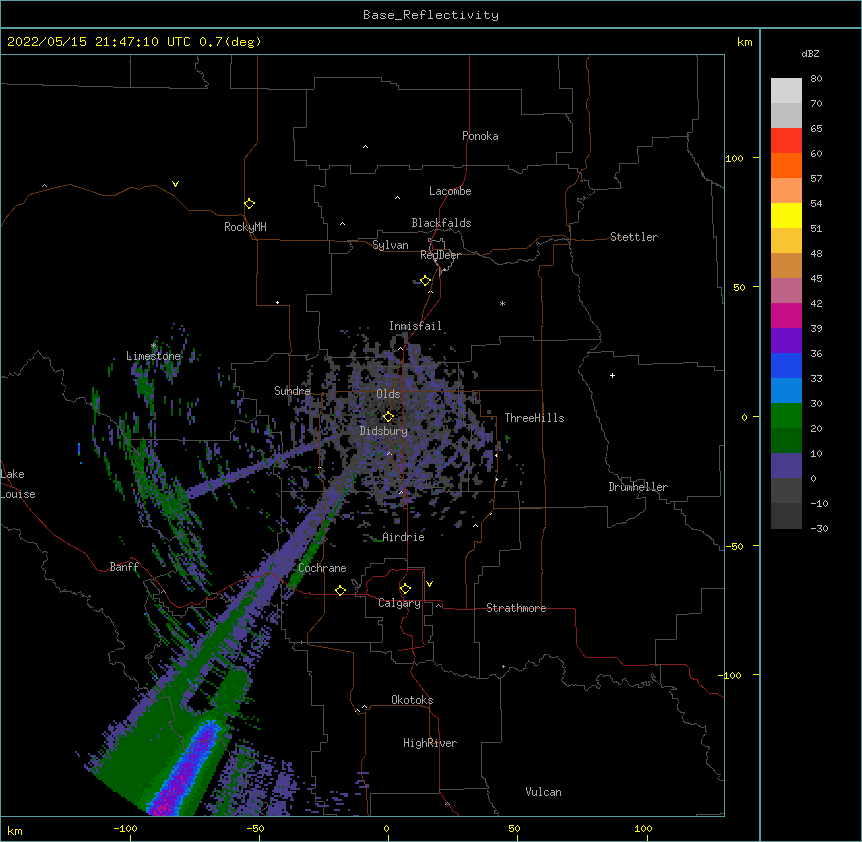Screen dimensions: 862x842
Task: Select the red 60-65 dBZ legend color
Action: (786, 141)
